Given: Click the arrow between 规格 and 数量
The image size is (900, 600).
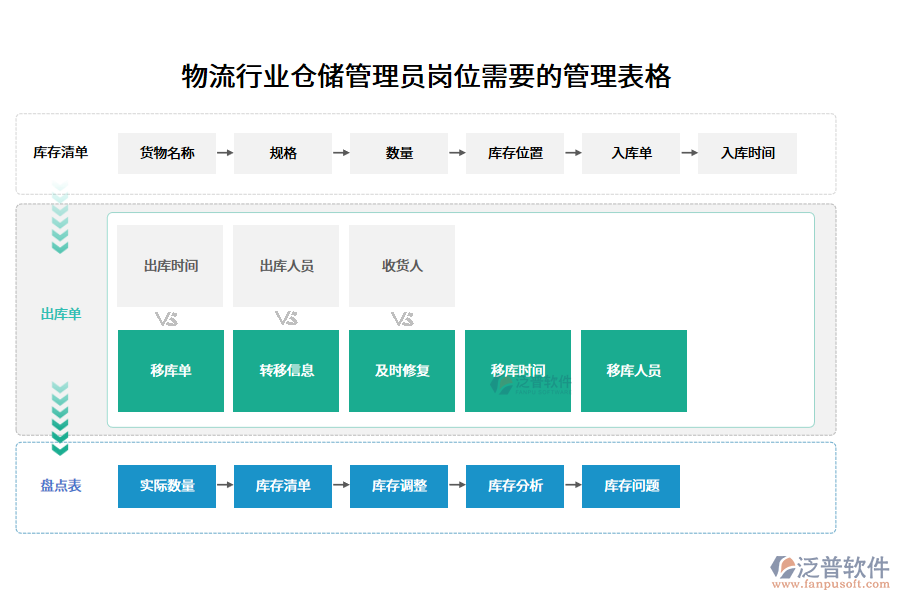Looking at the screenshot, I should [x=342, y=153].
